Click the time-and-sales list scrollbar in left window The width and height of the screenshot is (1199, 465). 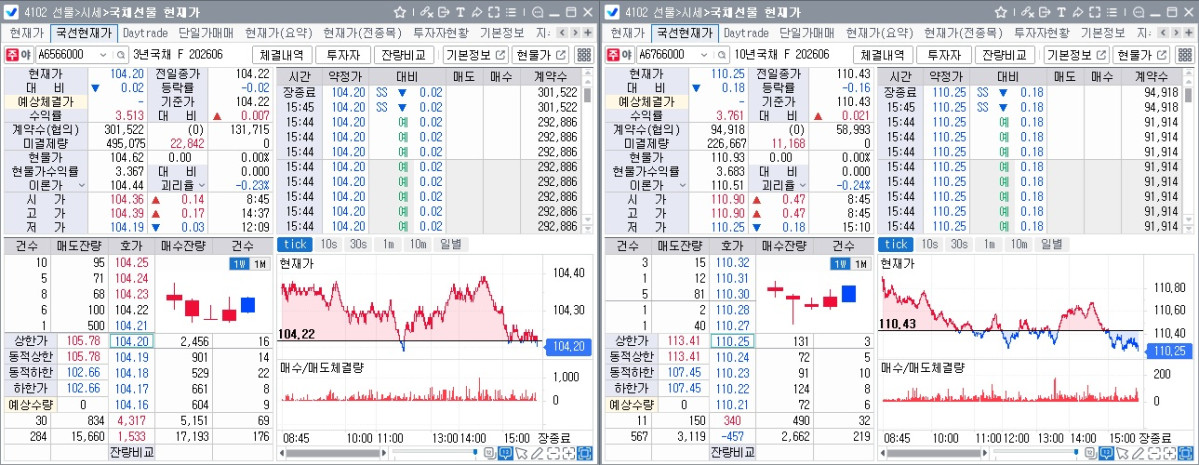587,95
